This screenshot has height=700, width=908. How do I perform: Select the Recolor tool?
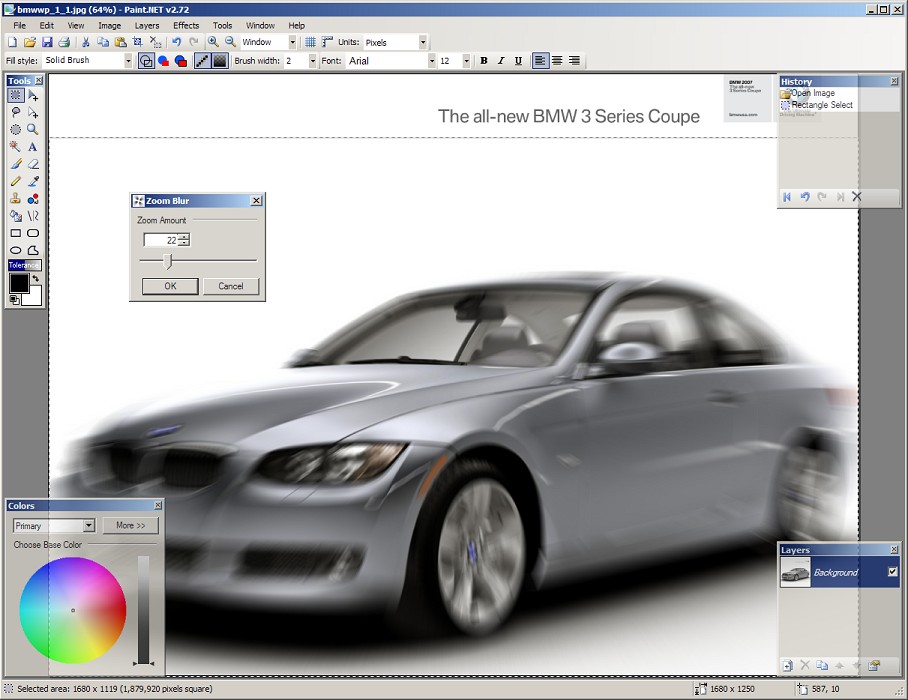point(33,199)
